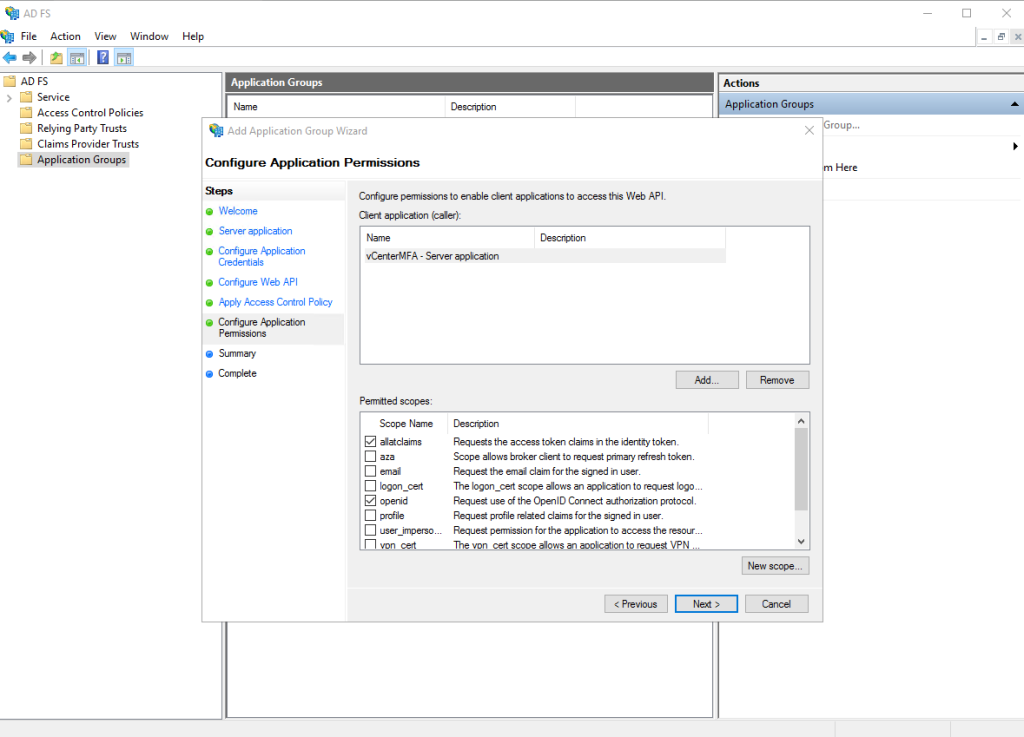Select the Claims Provider Trusts folder icon
Viewport: 1024px width, 737px height.
click(x=27, y=144)
